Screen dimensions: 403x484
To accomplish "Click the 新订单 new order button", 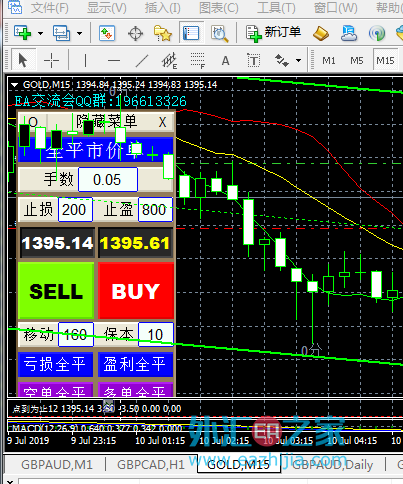I will (273, 33).
